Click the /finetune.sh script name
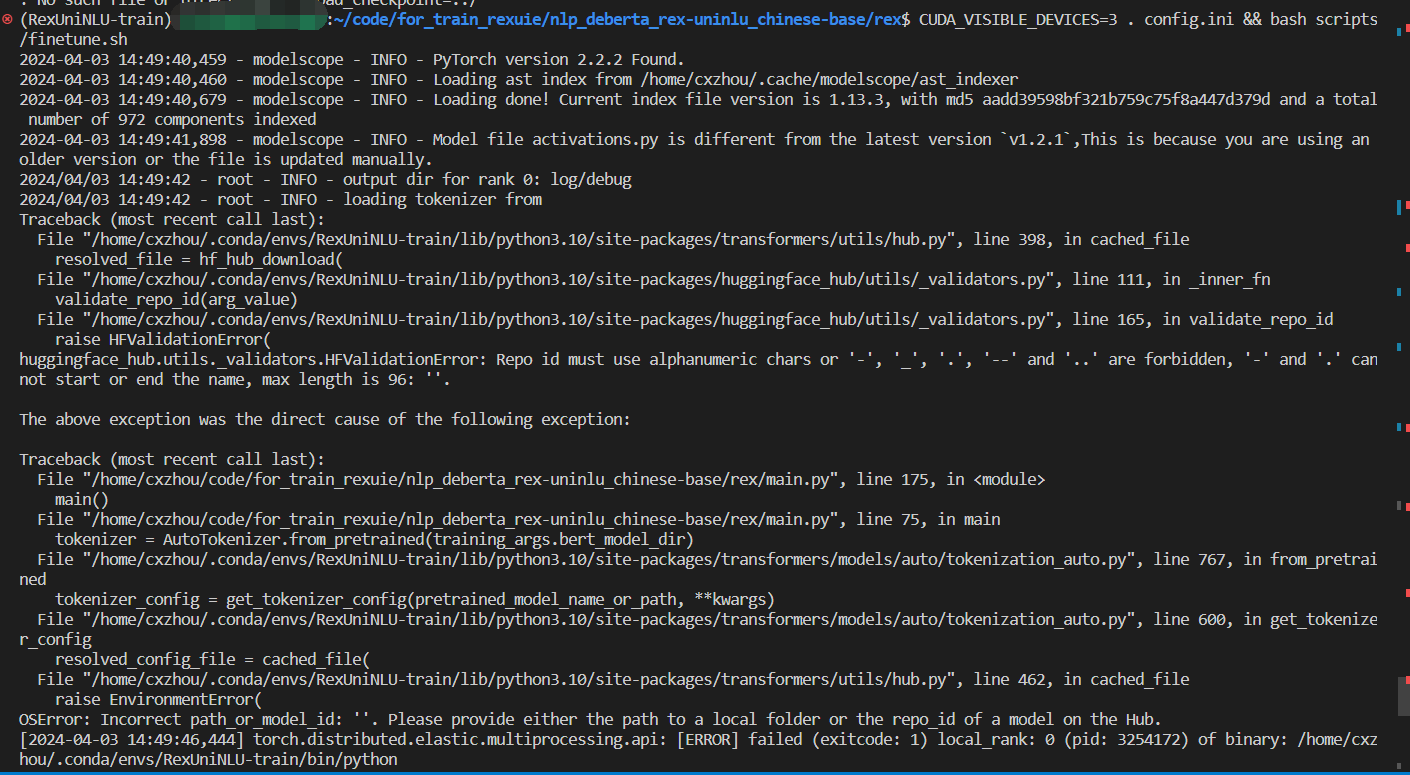This screenshot has width=1410, height=775. [73, 40]
